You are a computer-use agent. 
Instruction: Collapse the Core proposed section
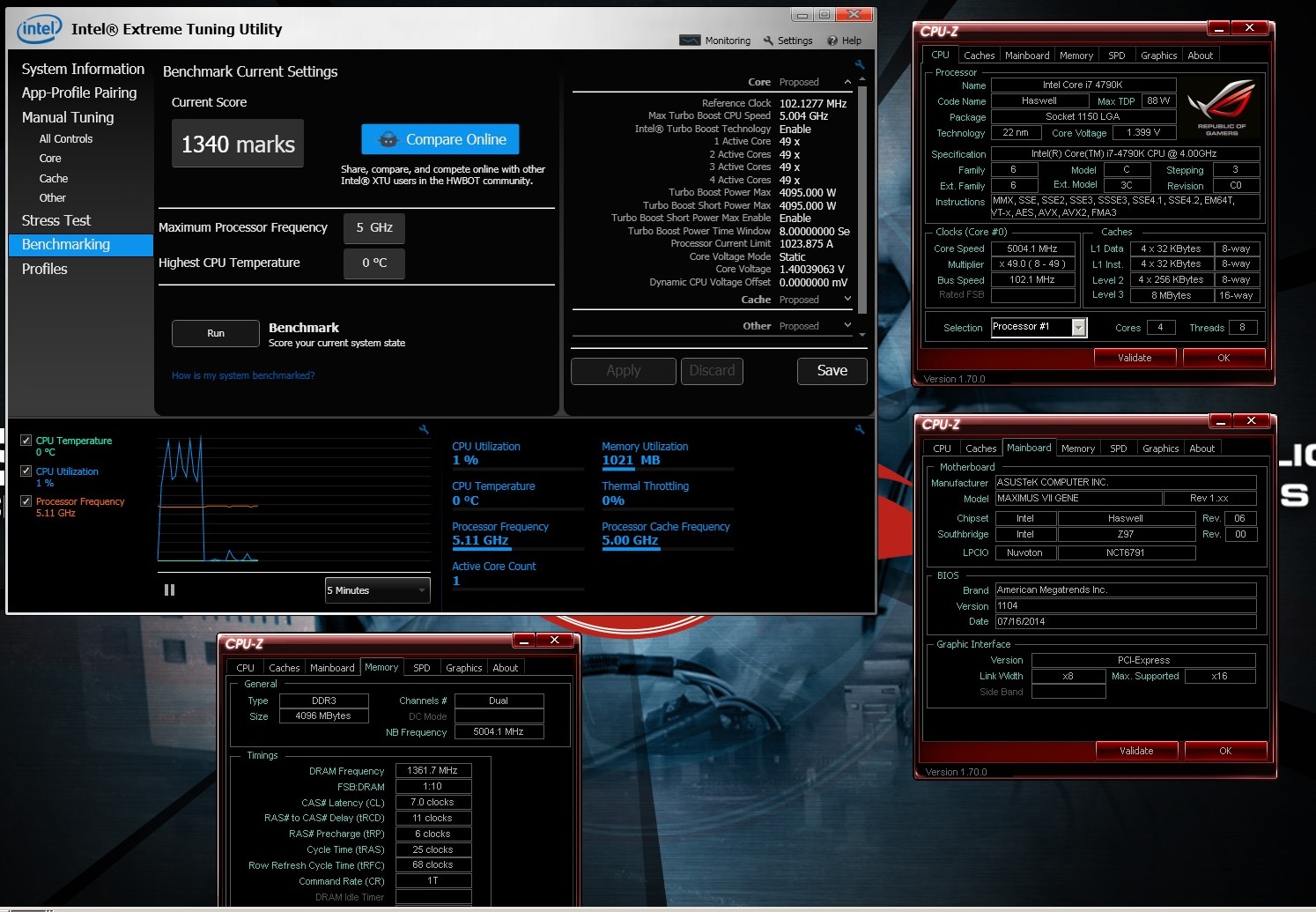point(847,82)
